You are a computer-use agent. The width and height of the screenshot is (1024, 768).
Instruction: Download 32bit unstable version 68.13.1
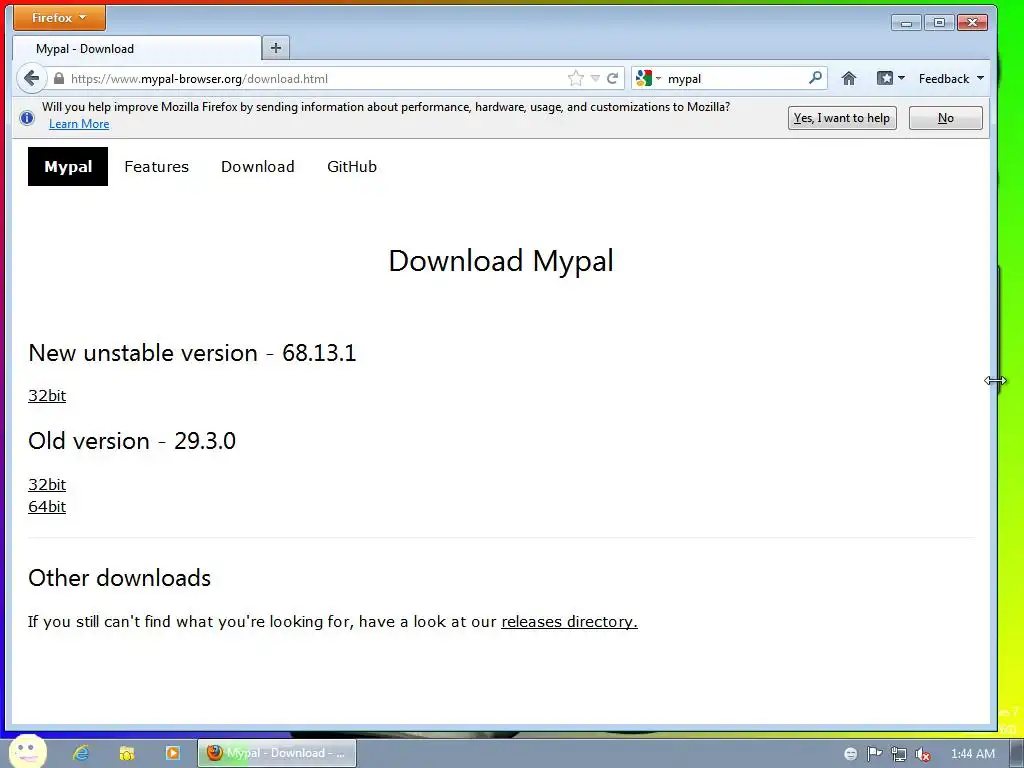point(47,396)
